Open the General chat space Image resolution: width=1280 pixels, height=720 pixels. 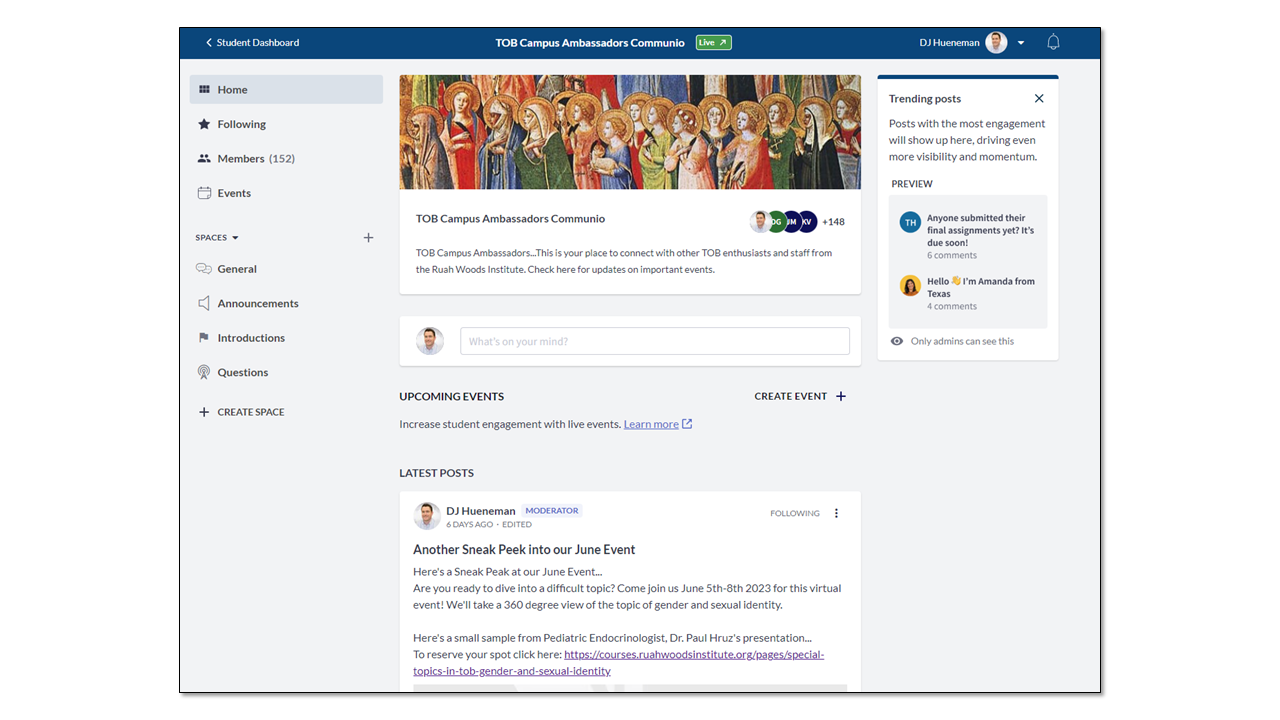(x=237, y=269)
